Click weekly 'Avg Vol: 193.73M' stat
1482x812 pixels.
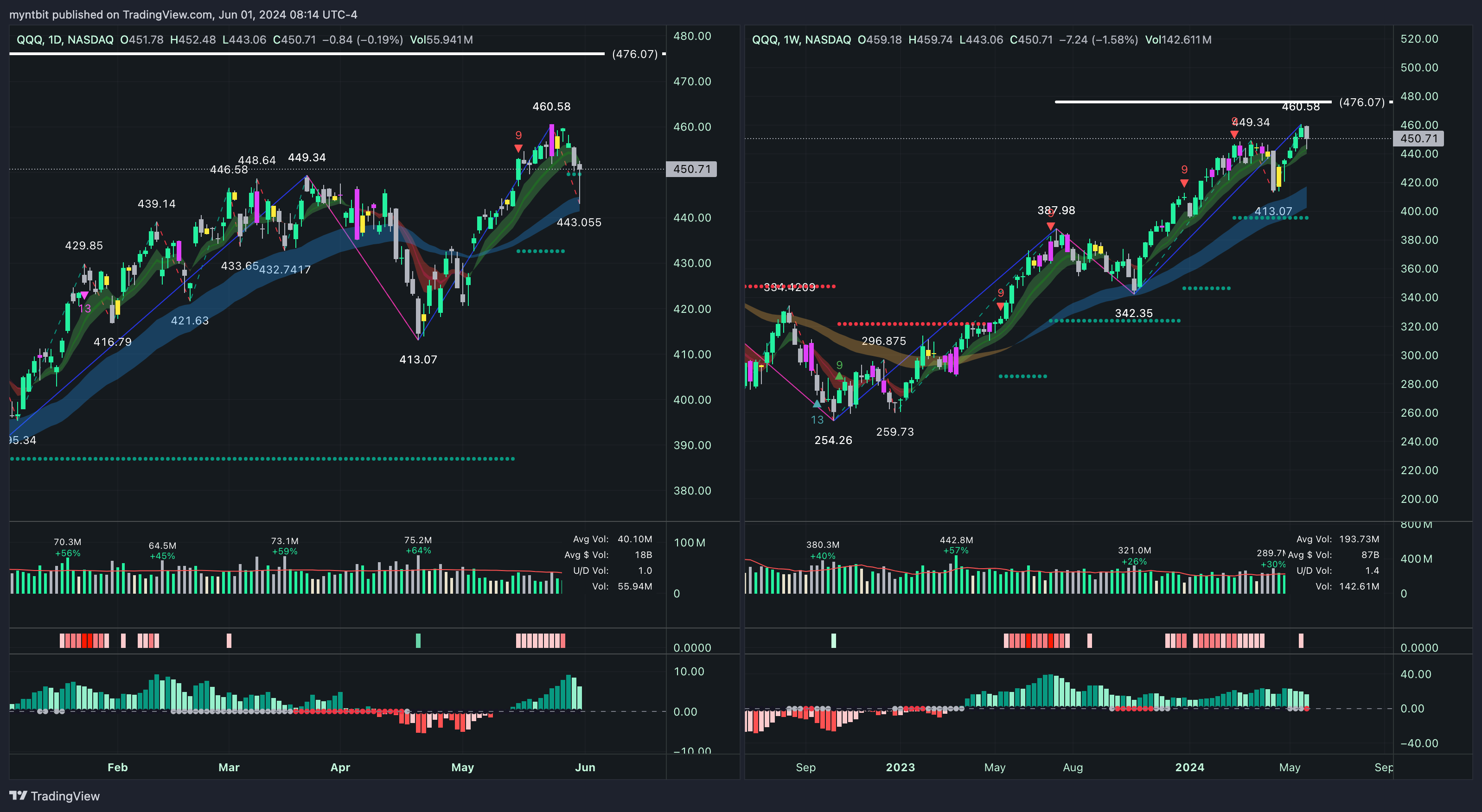(x=1338, y=539)
